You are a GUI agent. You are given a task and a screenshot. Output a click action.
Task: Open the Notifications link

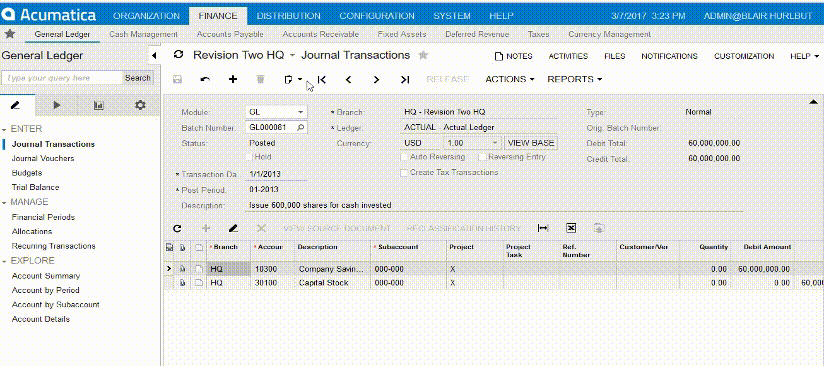click(x=669, y=56)
